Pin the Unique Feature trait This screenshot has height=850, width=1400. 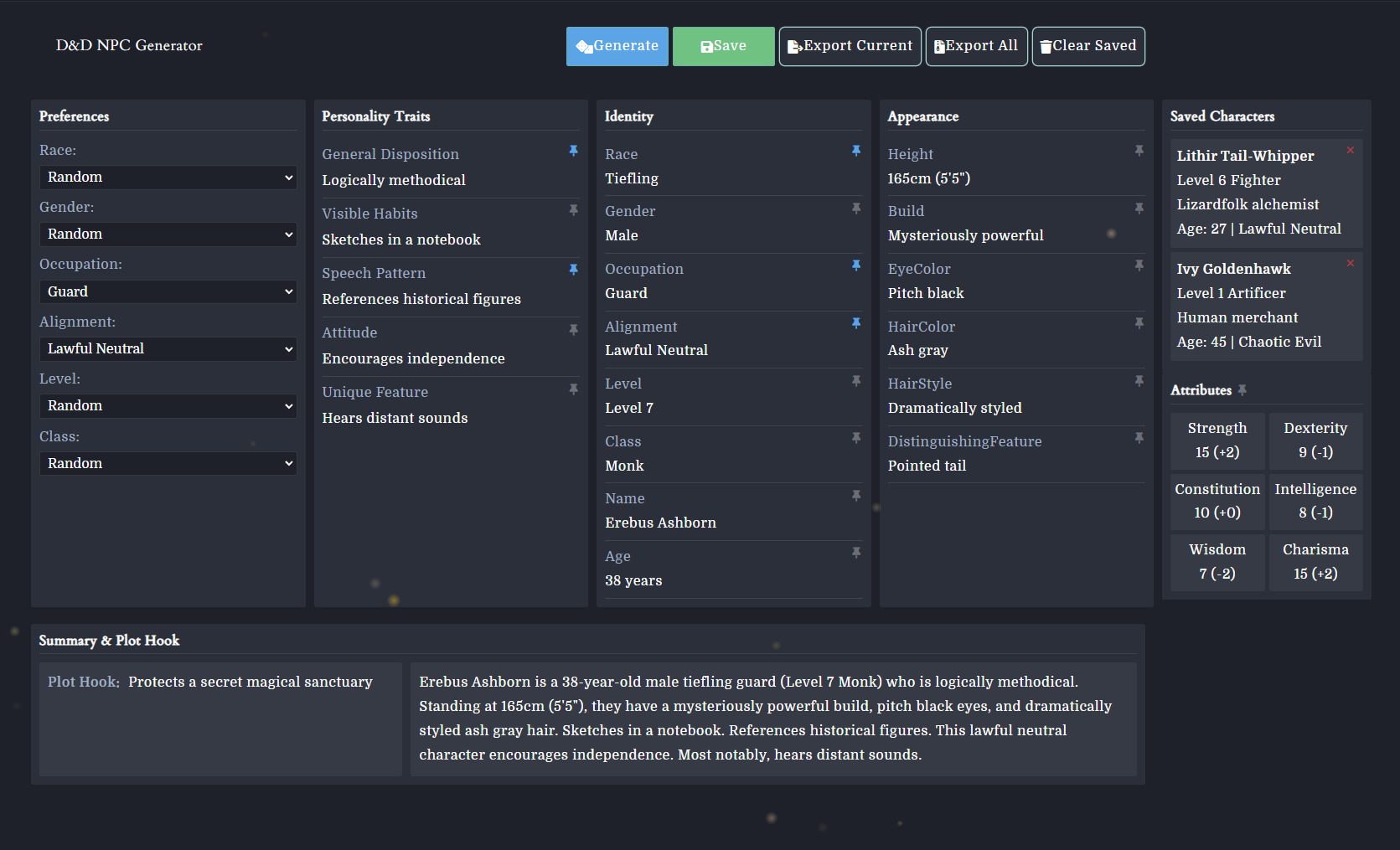point(574,389)
